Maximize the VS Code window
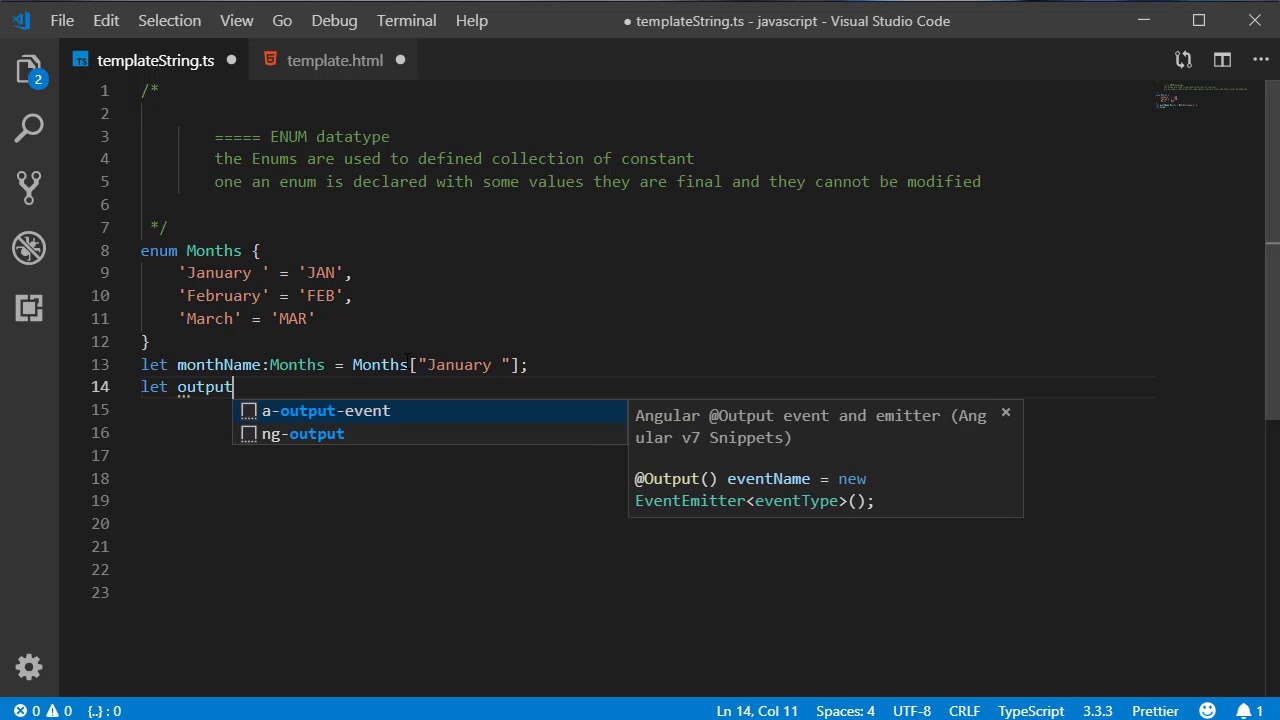1280x720 pixels. 1199,20
